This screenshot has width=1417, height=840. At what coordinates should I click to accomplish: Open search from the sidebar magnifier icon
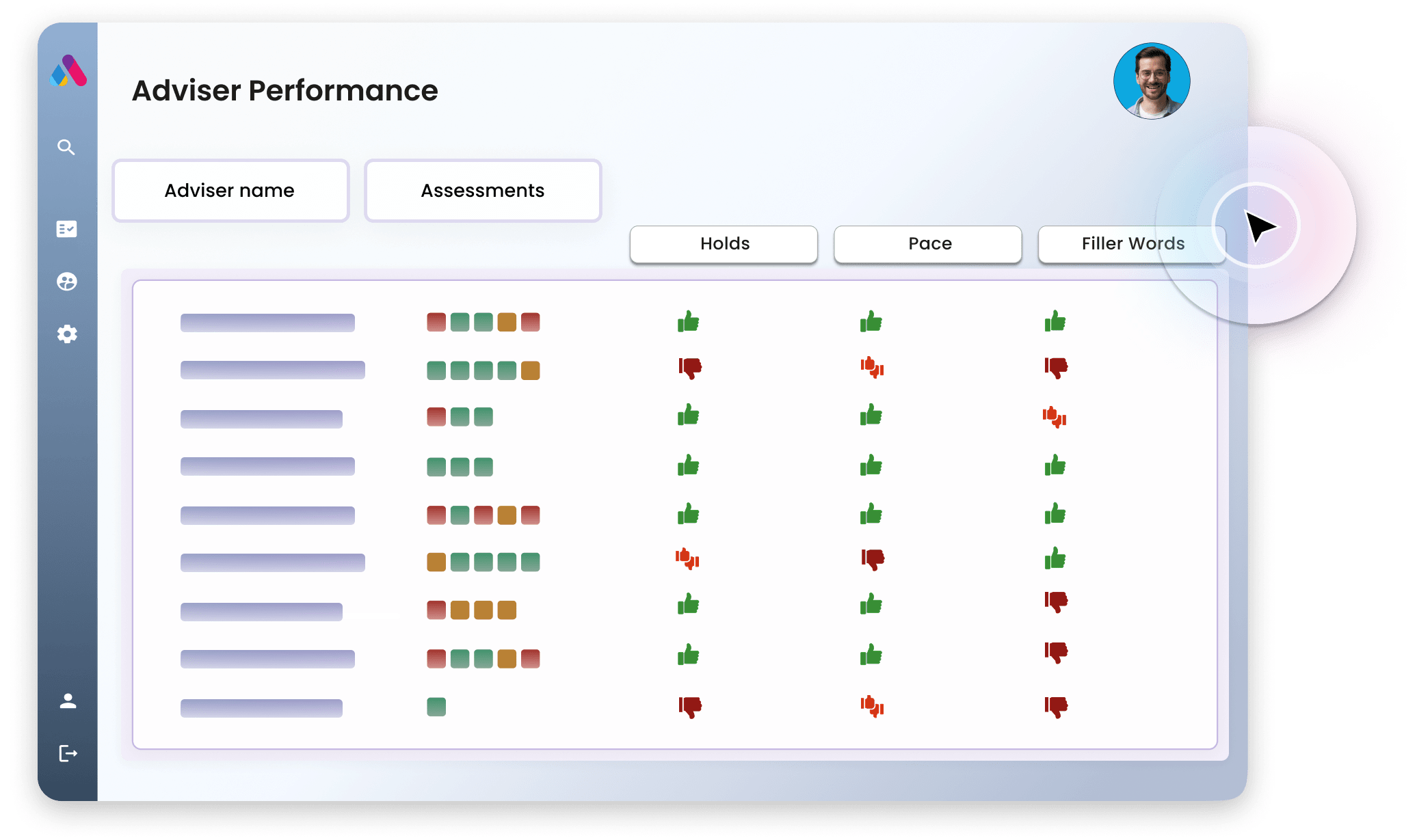click(66, 147)
